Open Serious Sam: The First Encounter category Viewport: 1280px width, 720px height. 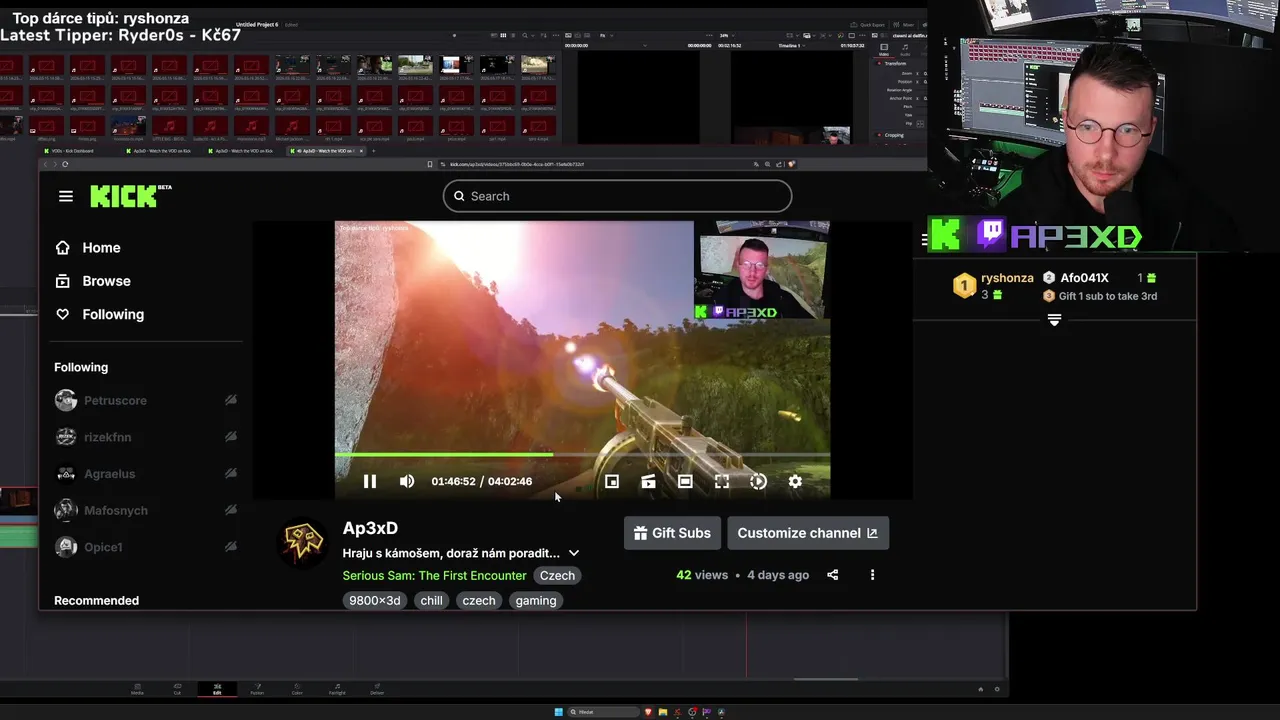pos(434,575)
